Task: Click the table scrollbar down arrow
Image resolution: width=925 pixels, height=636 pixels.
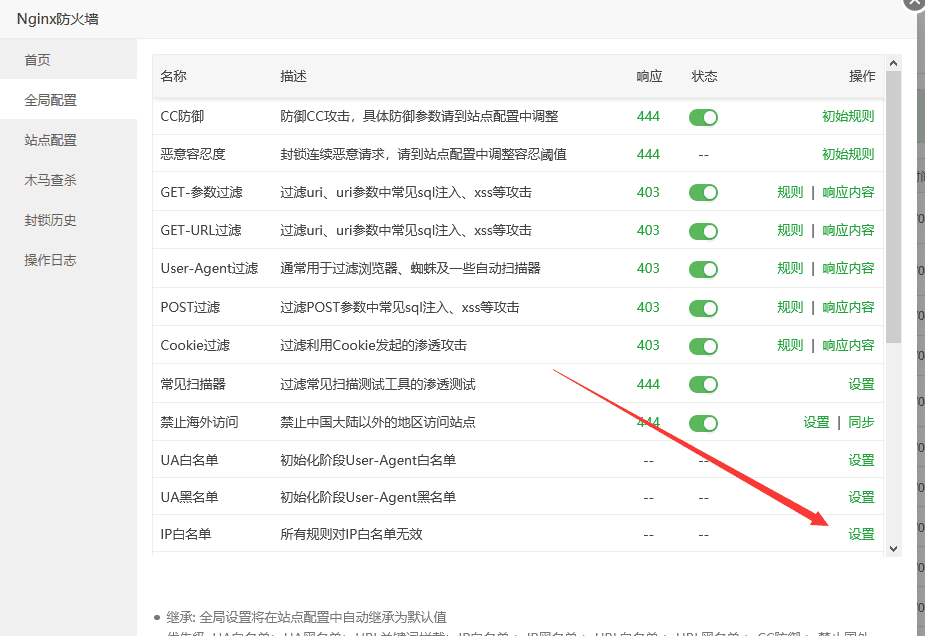Action: click(x=893, y=549)
